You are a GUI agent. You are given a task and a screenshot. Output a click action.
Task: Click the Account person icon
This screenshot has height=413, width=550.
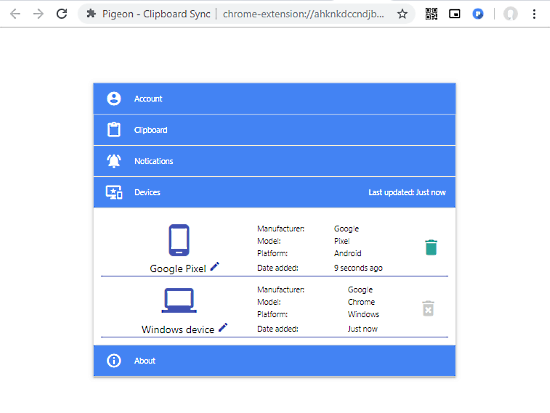[x=114, y=99]
